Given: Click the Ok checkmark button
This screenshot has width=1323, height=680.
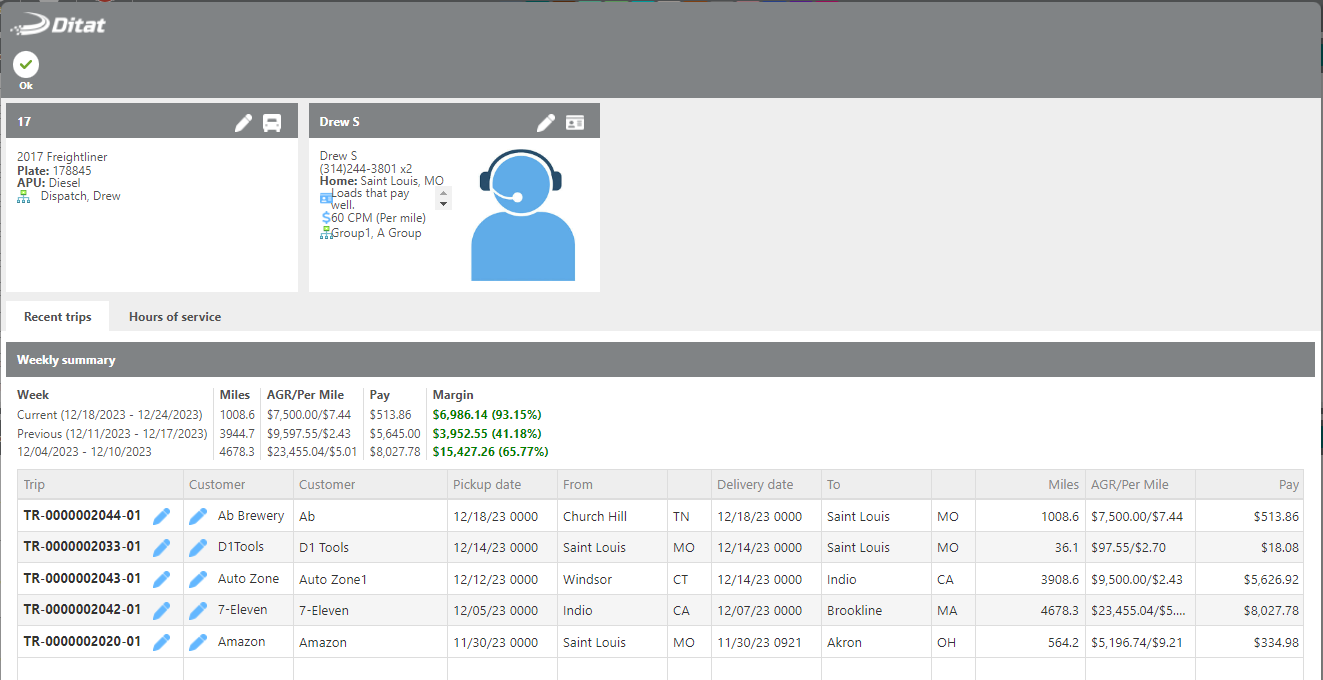Looking at the screenshot, I should (x=26, y=66).
